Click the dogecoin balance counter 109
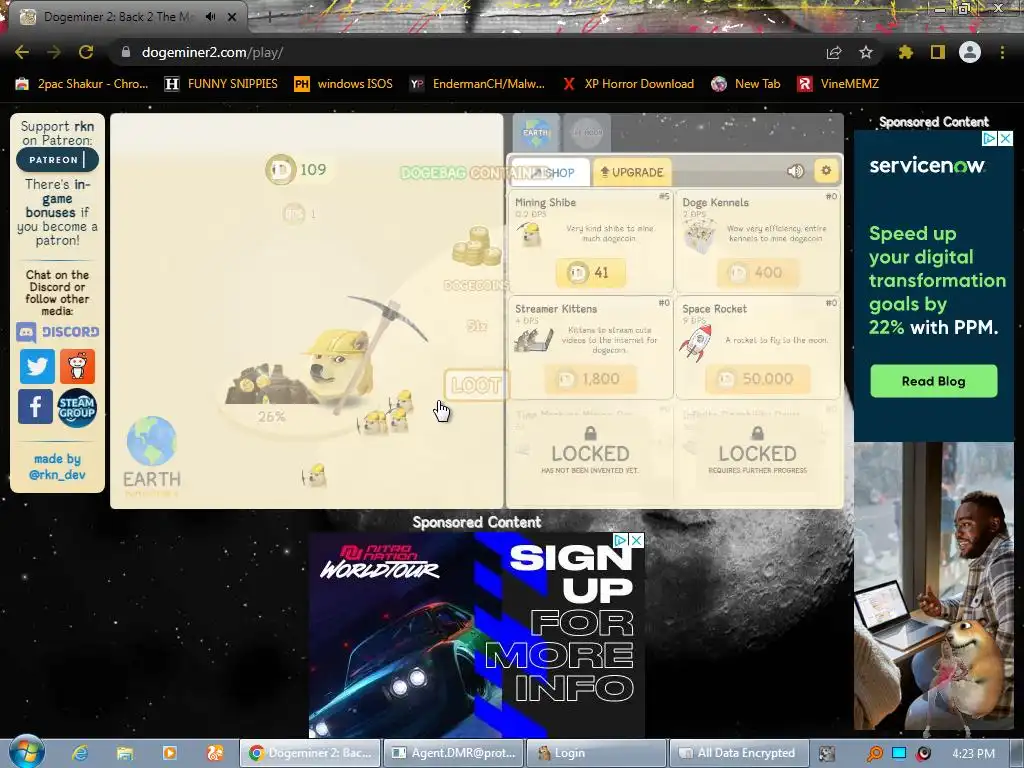1024x768 pixels. pos(297,170)
